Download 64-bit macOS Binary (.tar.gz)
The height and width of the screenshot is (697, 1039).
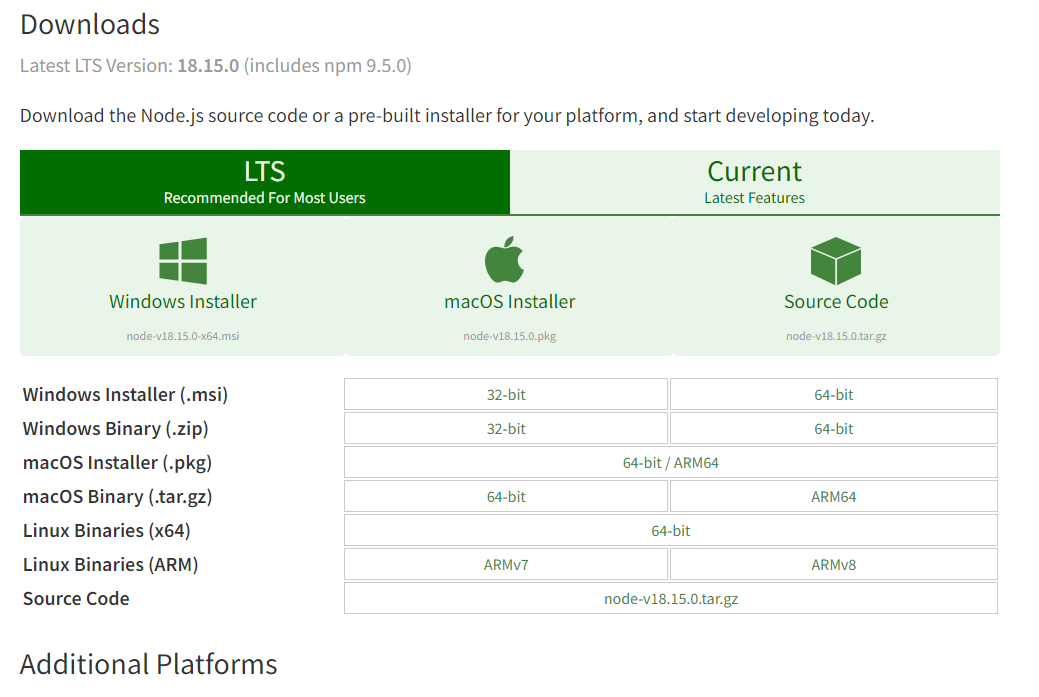coord(506,497)
